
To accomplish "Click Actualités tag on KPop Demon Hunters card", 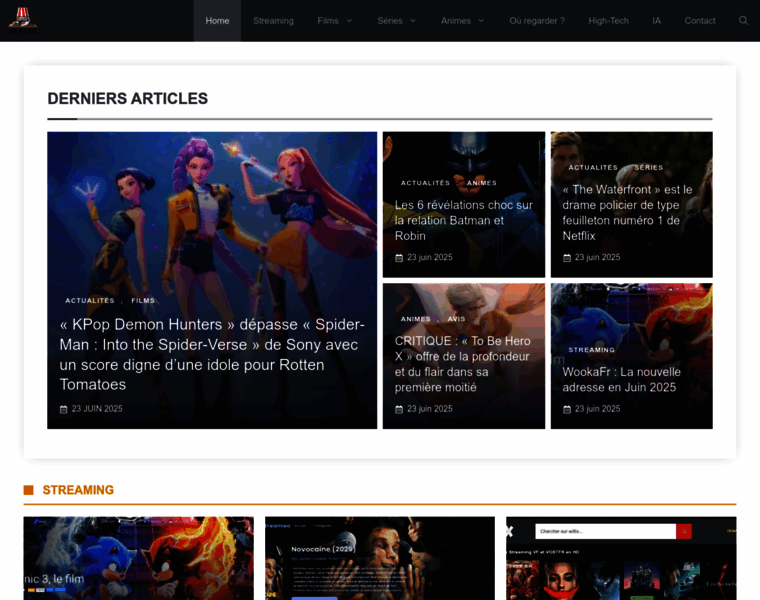I will (x=90, y=300).
